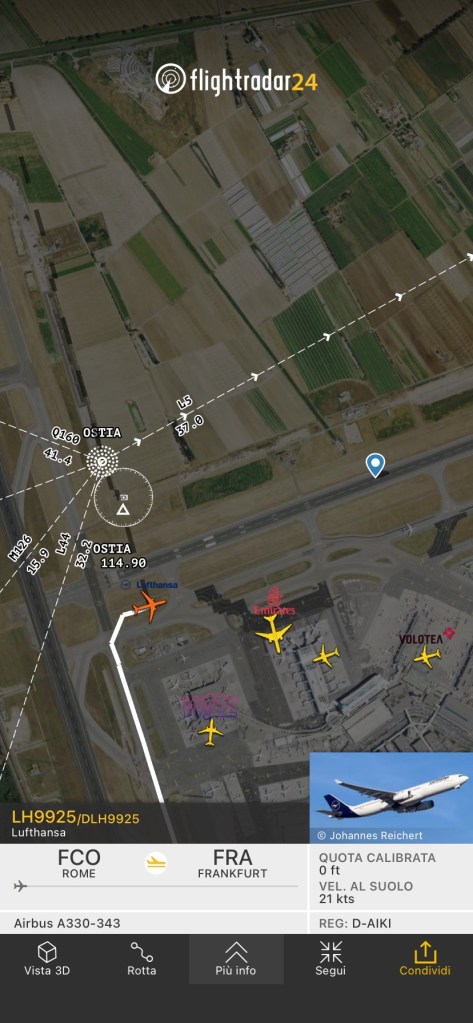Tap the flight progress bar

point(156,886)
